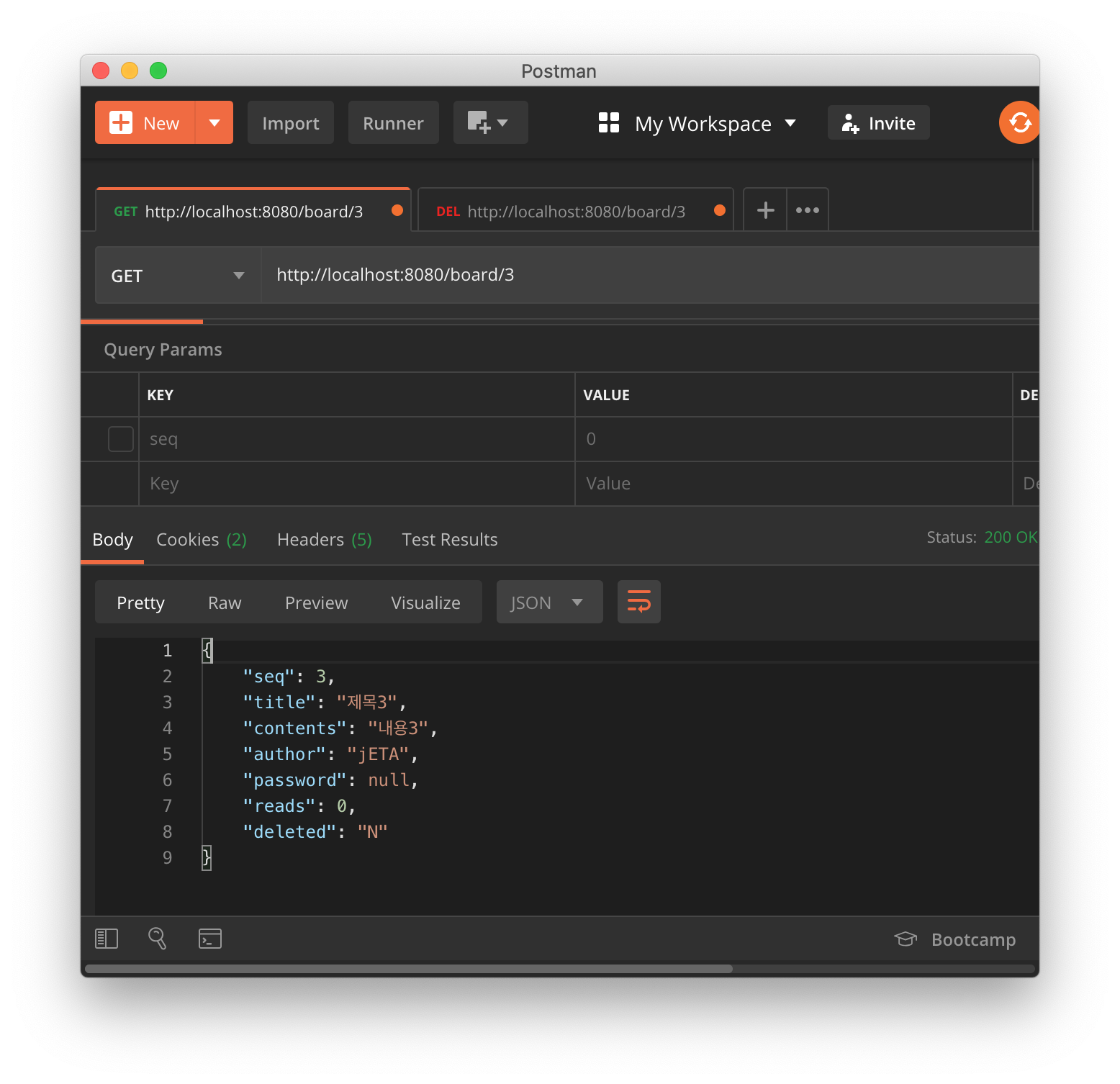Click the "reads": 0 response line
This screenshot has width=1120, height=1084.
point(299,806)
